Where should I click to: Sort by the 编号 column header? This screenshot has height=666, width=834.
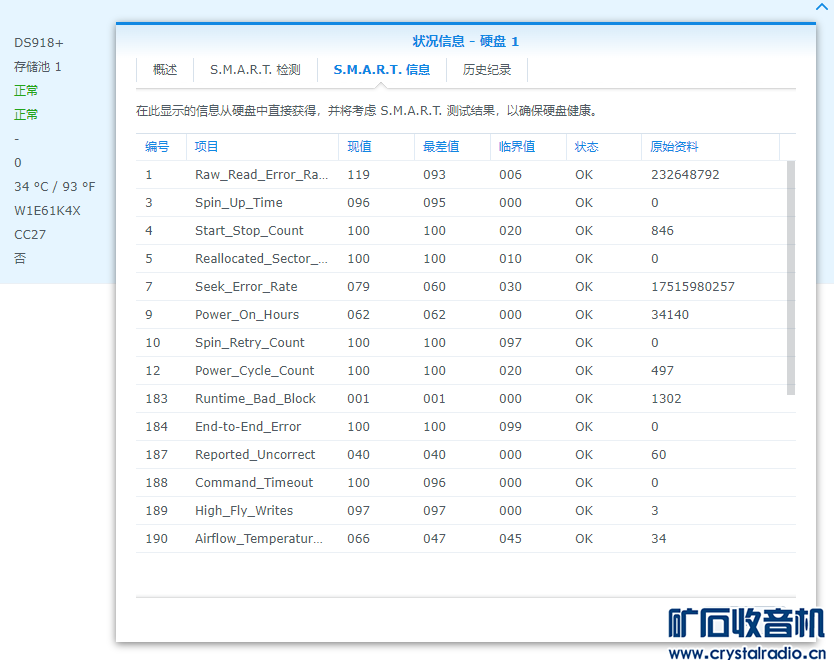pos(161,147)
